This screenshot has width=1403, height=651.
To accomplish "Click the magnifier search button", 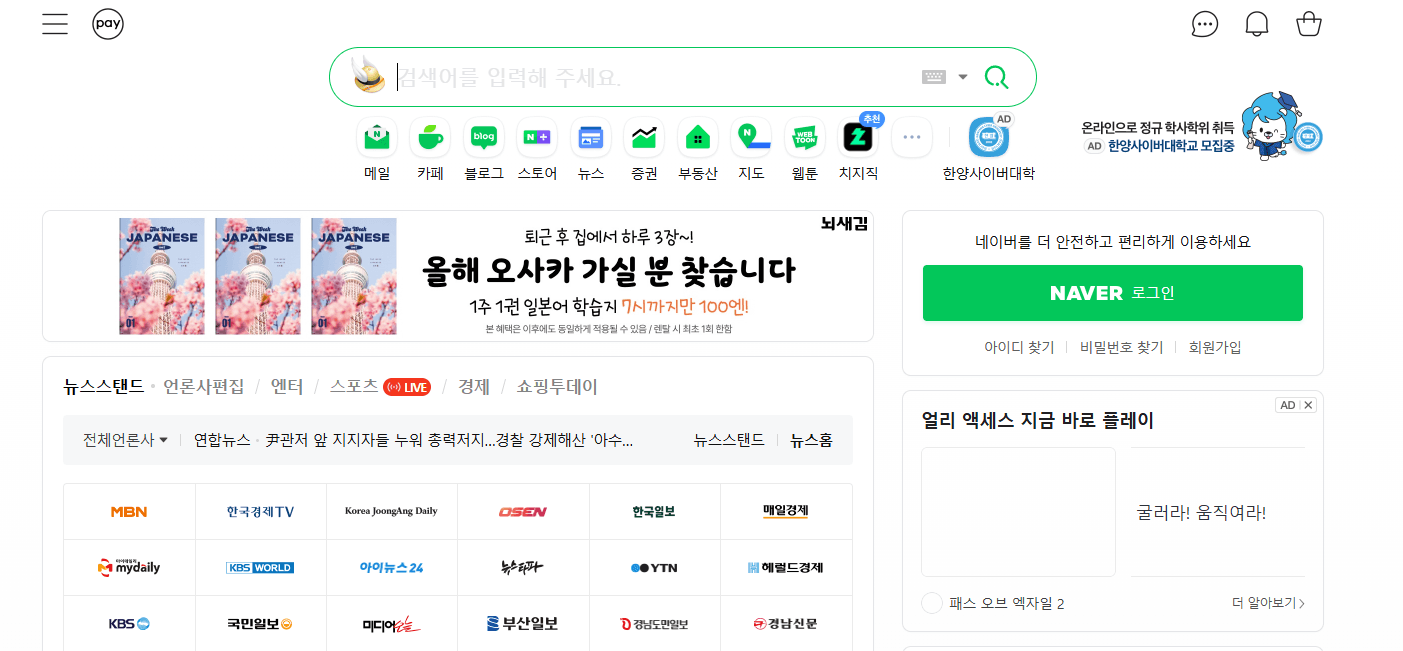I will click(x=996, y=77).
